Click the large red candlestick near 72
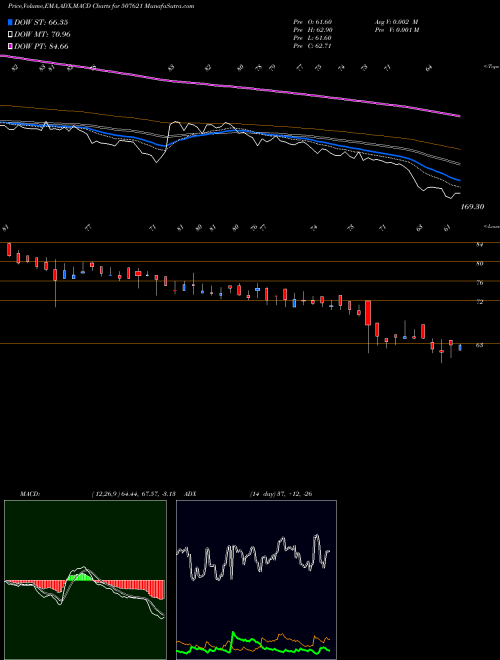 [x=368, y=313]
